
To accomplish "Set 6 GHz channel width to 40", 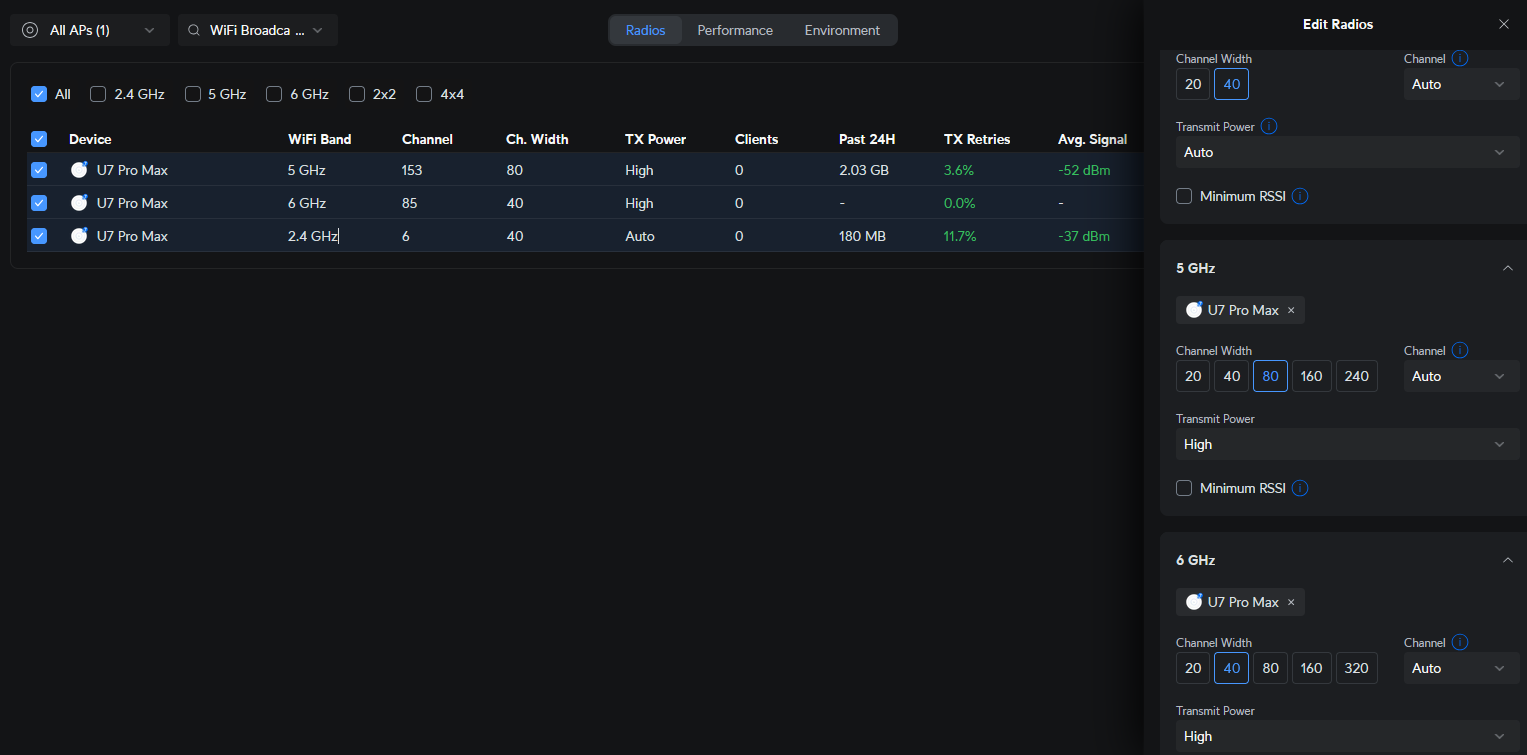I will tap(1232, 668).
